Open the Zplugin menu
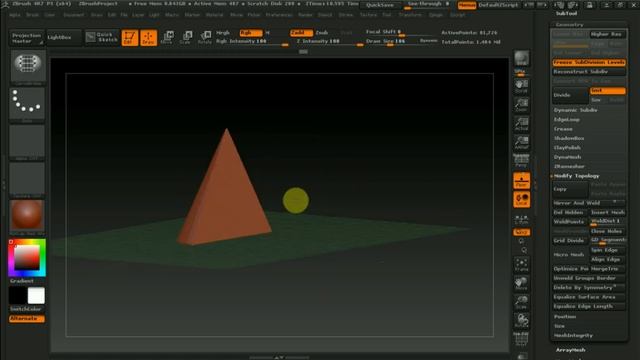The height and width of the screenshot is (360, 640). [x=436, y=15]
